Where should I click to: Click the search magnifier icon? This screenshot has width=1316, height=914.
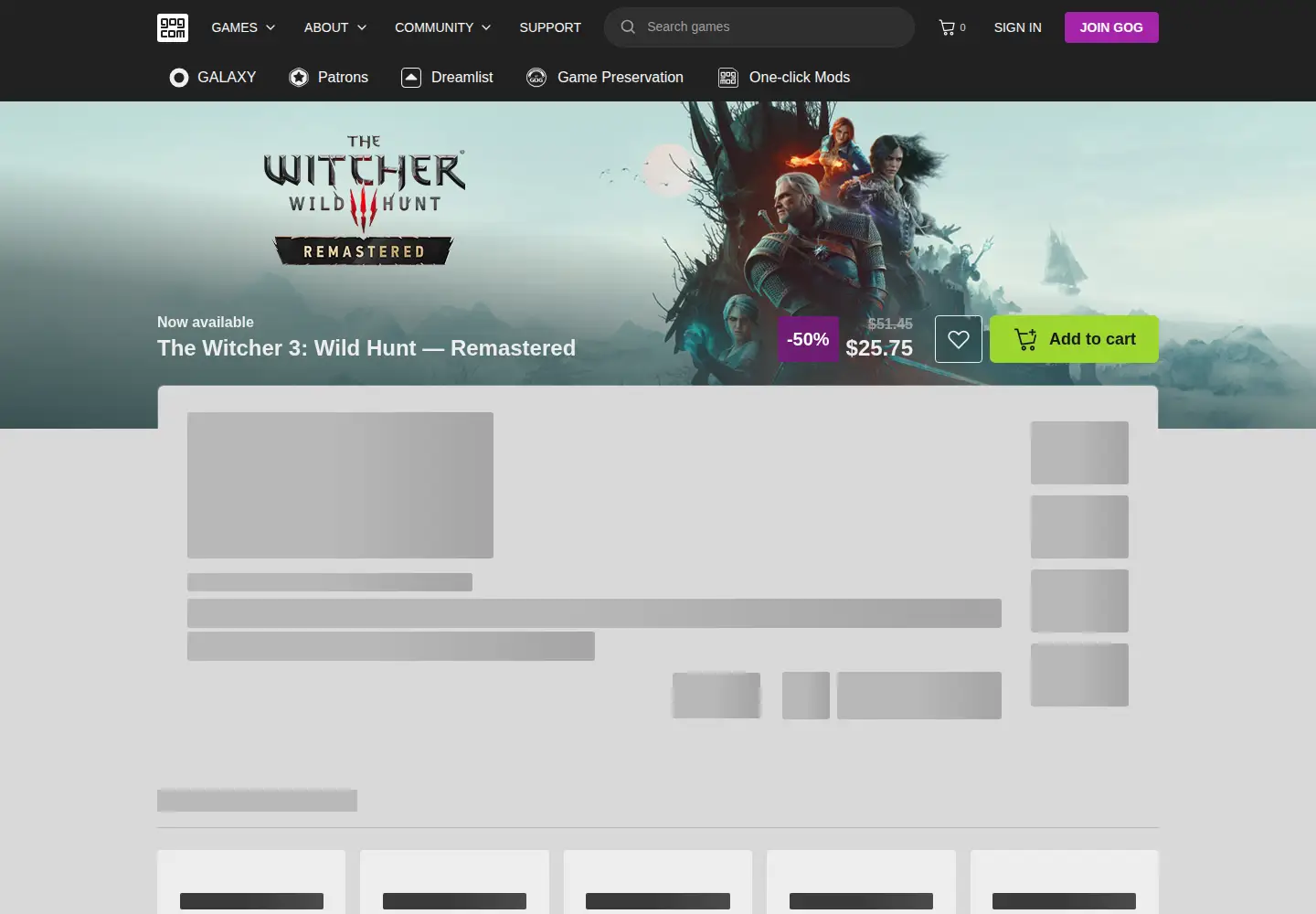click(628, 27)
